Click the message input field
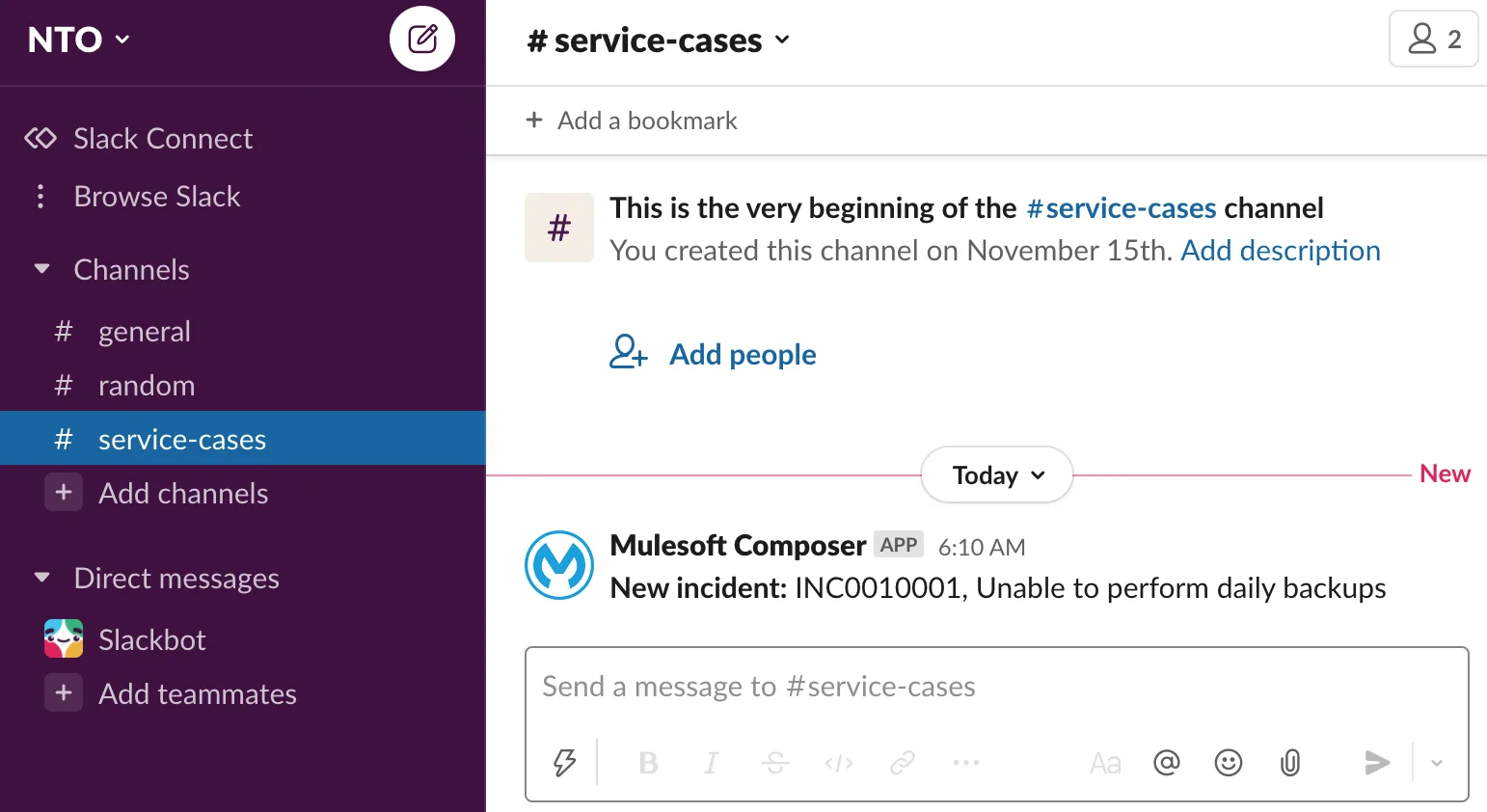This screenshot has height=812, width=1487. pos(996,687)
